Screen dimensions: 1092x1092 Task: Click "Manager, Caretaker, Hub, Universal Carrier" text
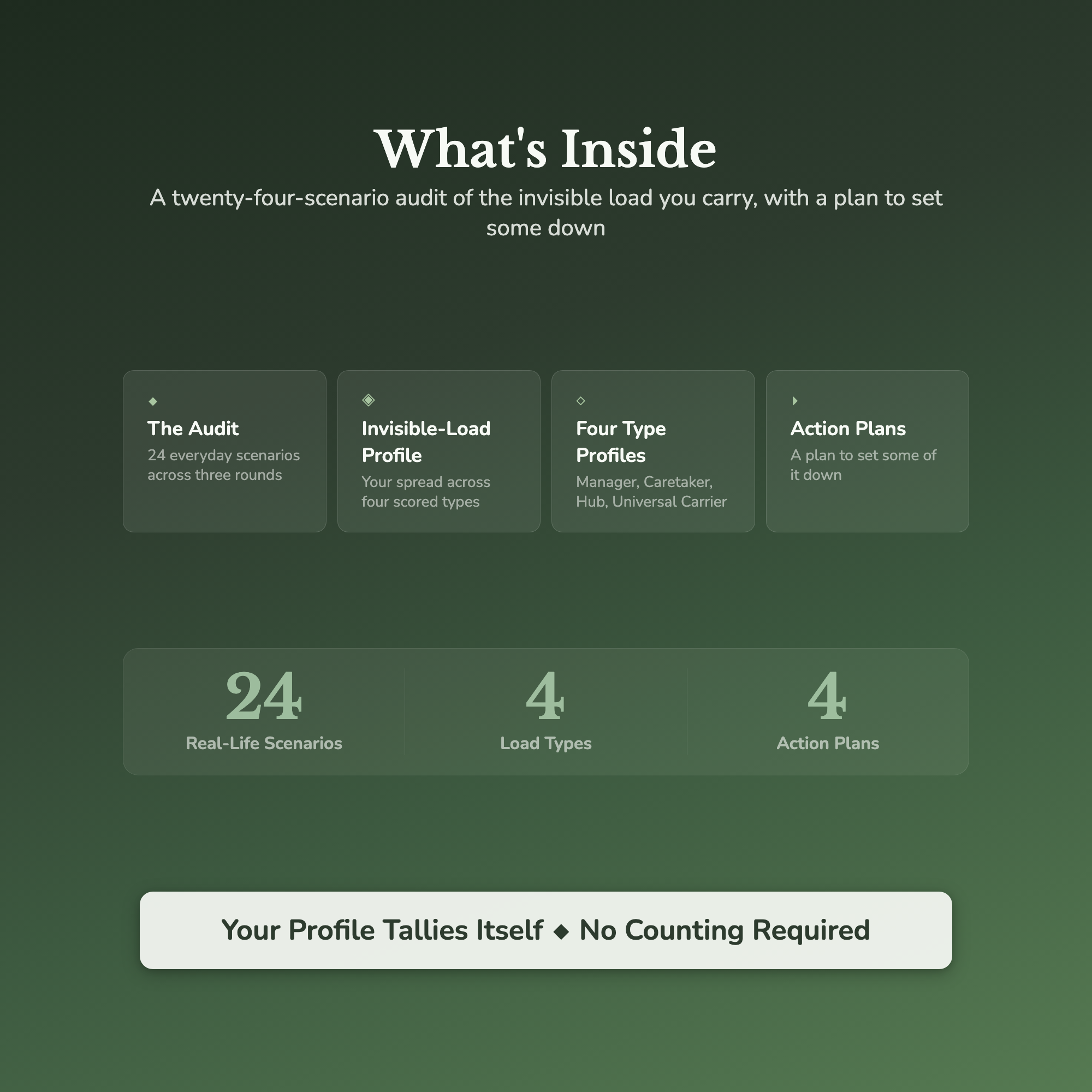point(651,492)
